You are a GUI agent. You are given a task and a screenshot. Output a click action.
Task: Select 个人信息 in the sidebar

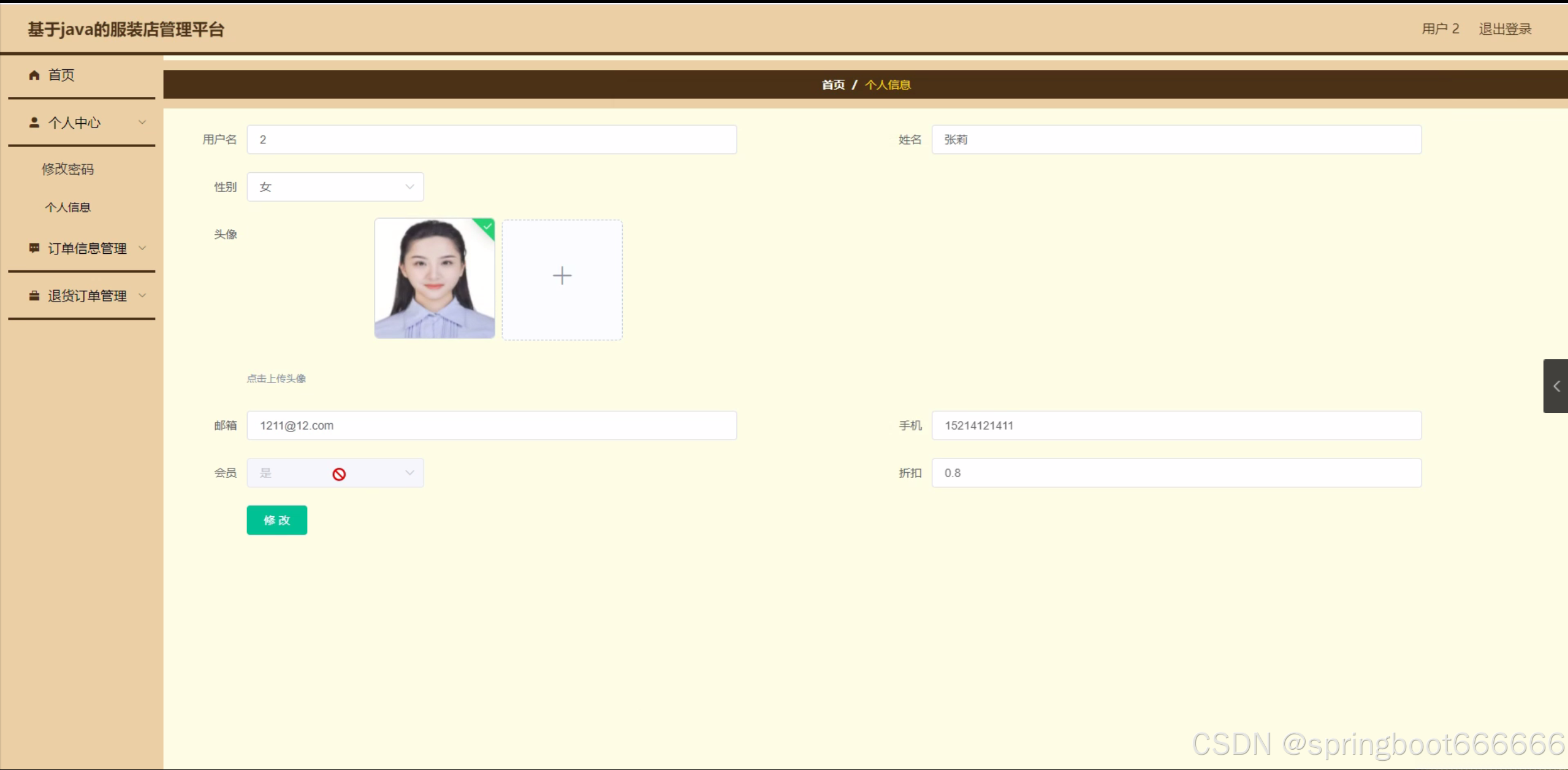coord(67,207)
